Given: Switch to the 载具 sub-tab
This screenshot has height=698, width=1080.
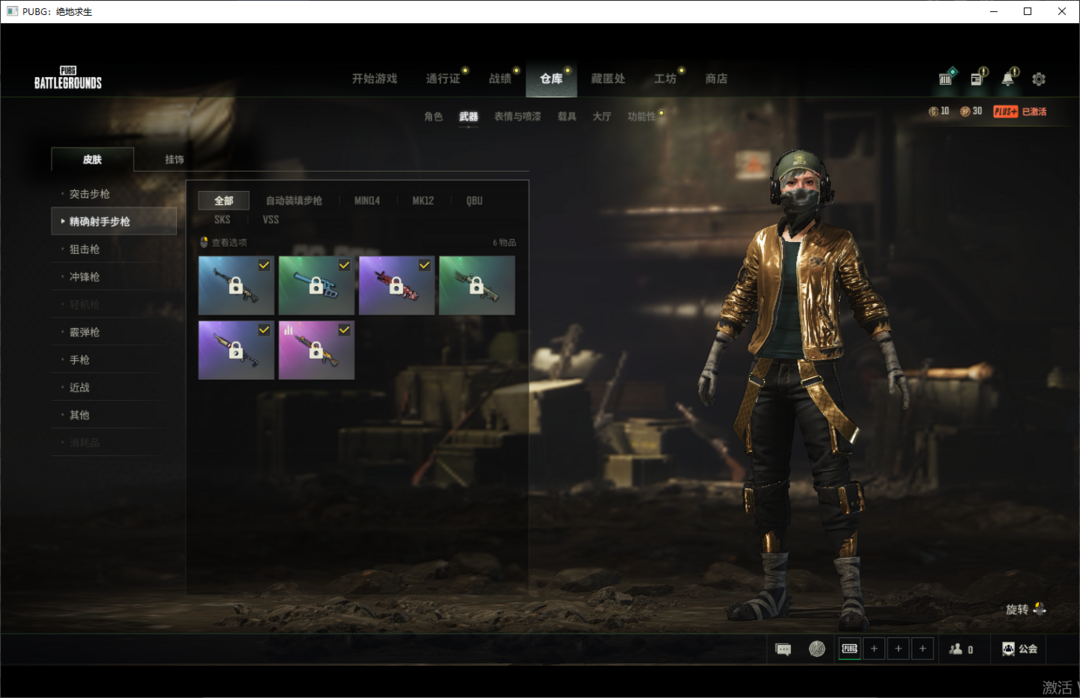Looking at the screenshot, I should point(567,116).
